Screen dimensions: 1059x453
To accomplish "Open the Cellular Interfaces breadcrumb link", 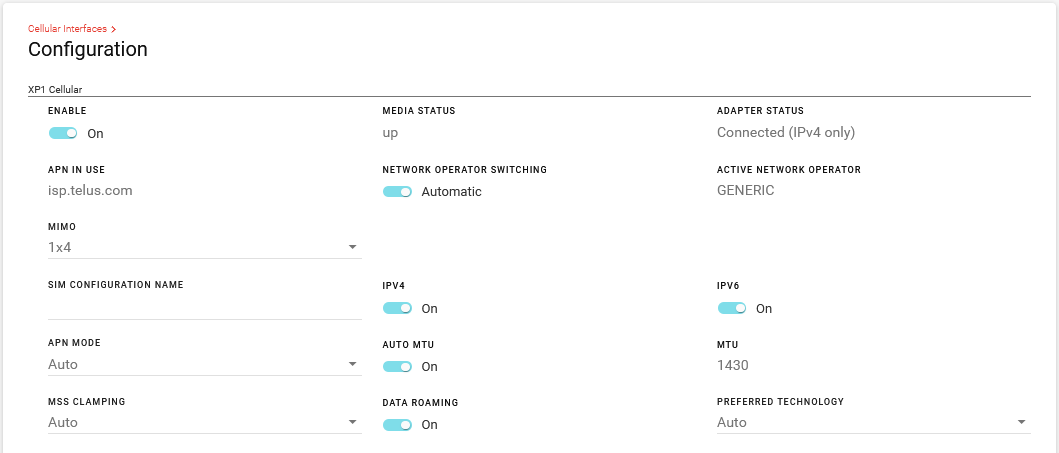I will point(67,29).
